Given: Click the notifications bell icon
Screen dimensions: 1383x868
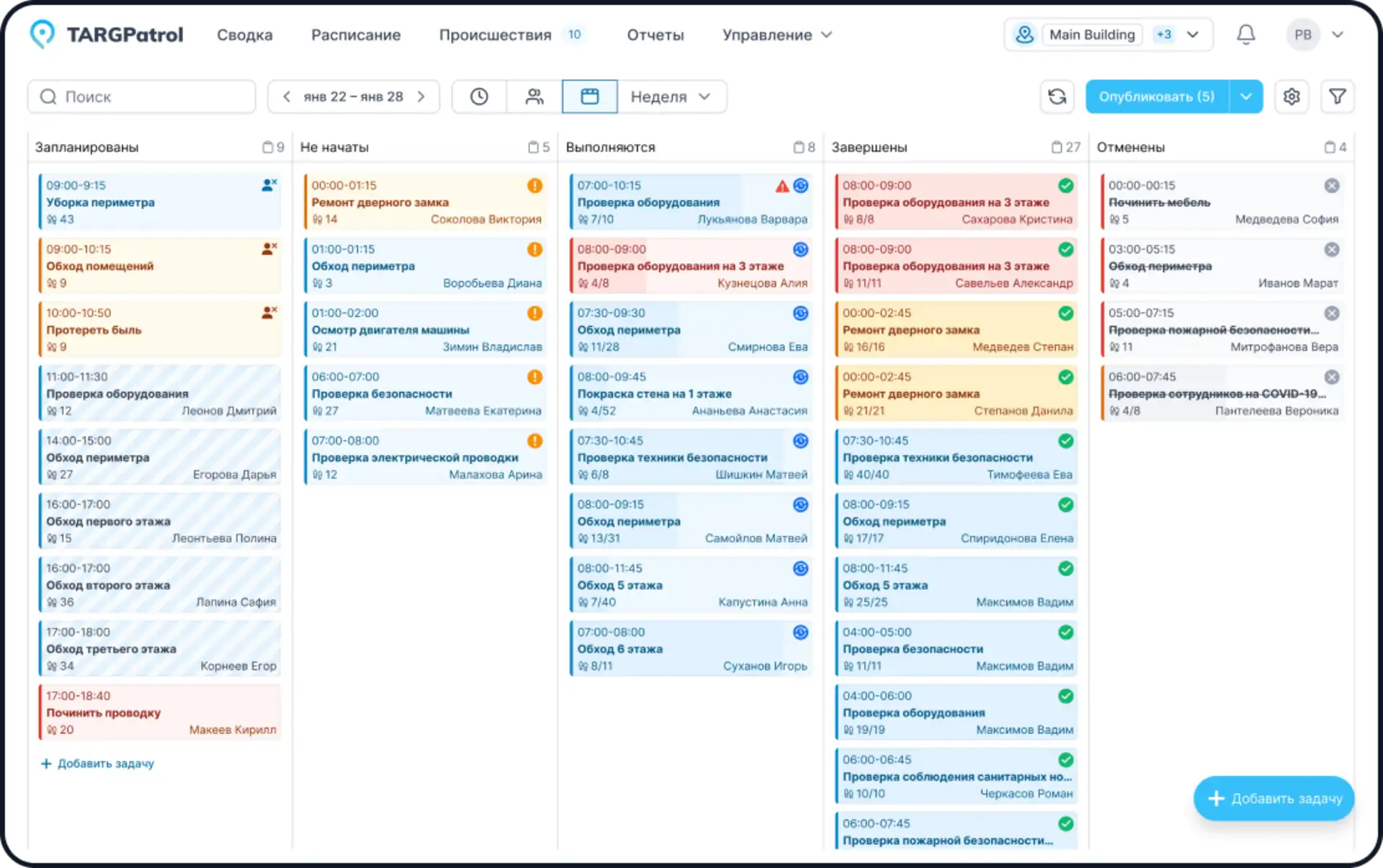Looking at the screenshot, I should click(1245, 35).
